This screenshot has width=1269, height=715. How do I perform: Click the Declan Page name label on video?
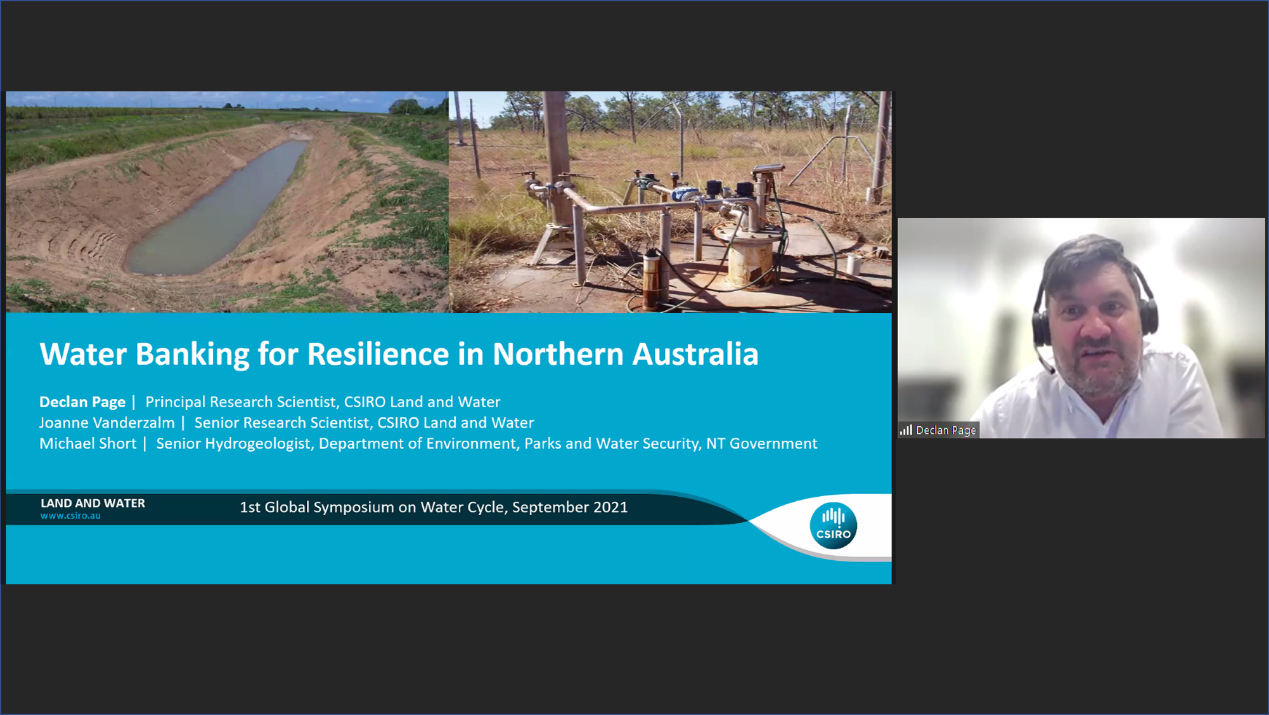click(945, 430)
